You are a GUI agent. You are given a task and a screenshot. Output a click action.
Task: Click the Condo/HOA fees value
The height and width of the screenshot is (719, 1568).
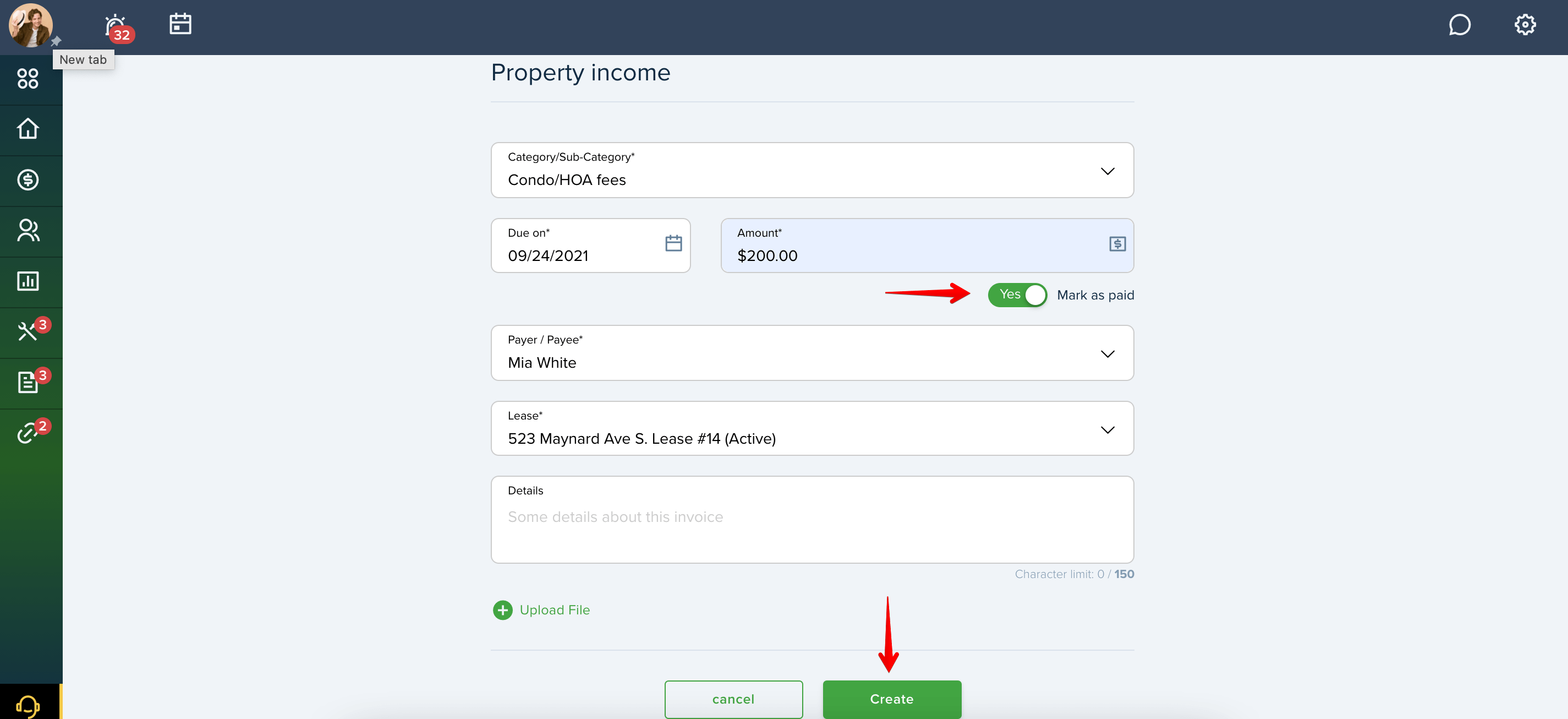tap(567, 181)
